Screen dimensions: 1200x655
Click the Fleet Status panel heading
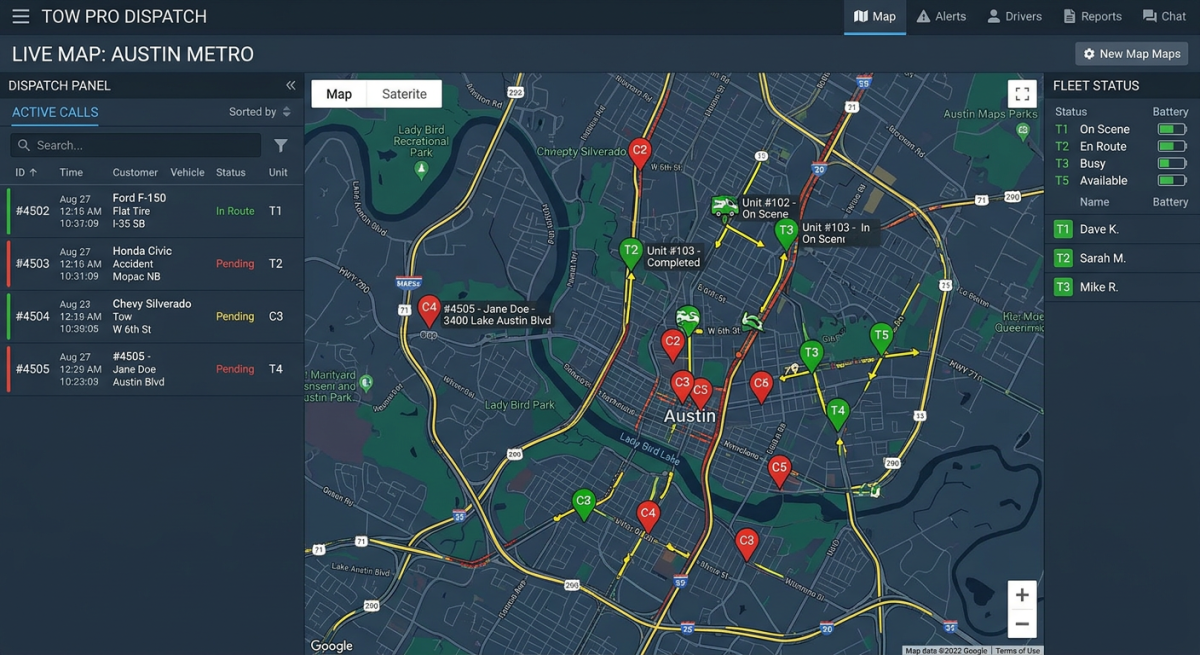1096,86
